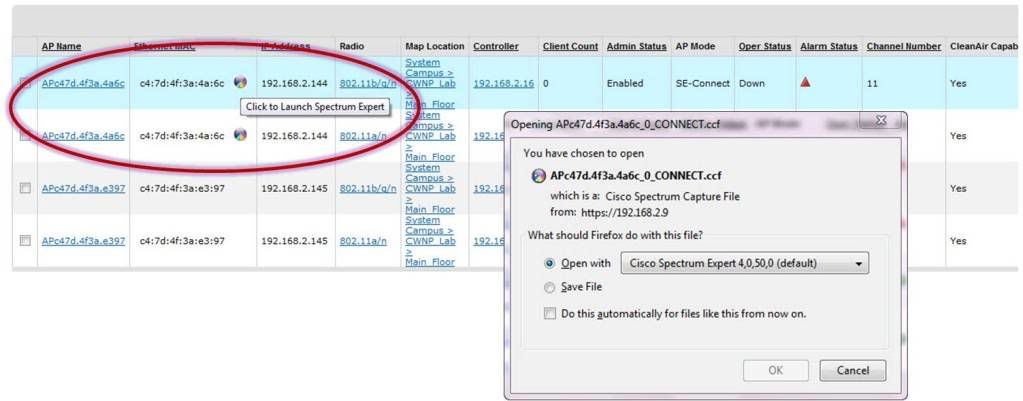The image size is (1023, 401).
Task: Open 802.11b/g/n radio link for 192.168.2.144
Action: point(368,83)
